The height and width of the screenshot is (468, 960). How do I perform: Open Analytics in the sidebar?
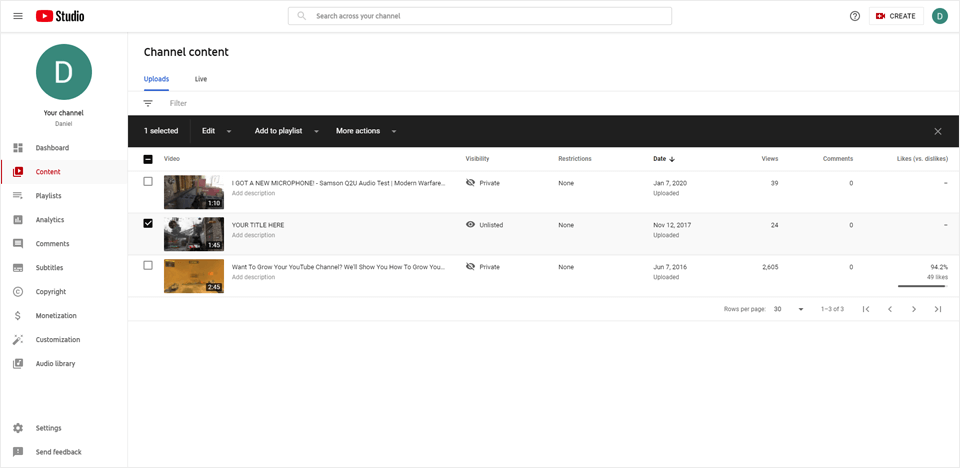point(64,219)
